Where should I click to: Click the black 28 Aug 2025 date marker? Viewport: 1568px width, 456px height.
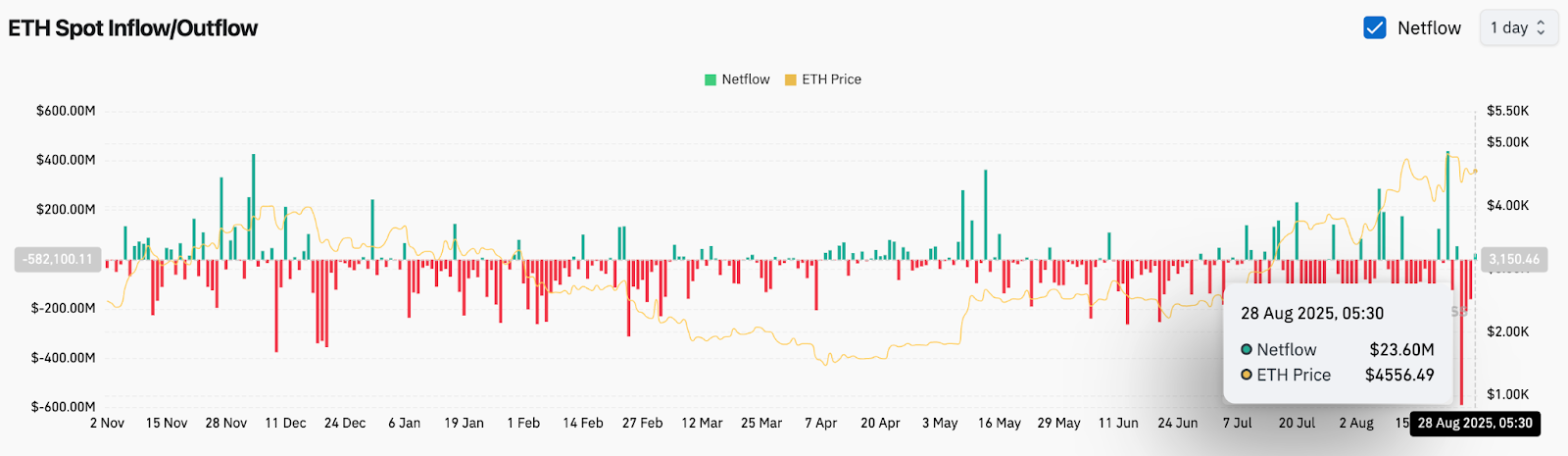click(1475, 423)
